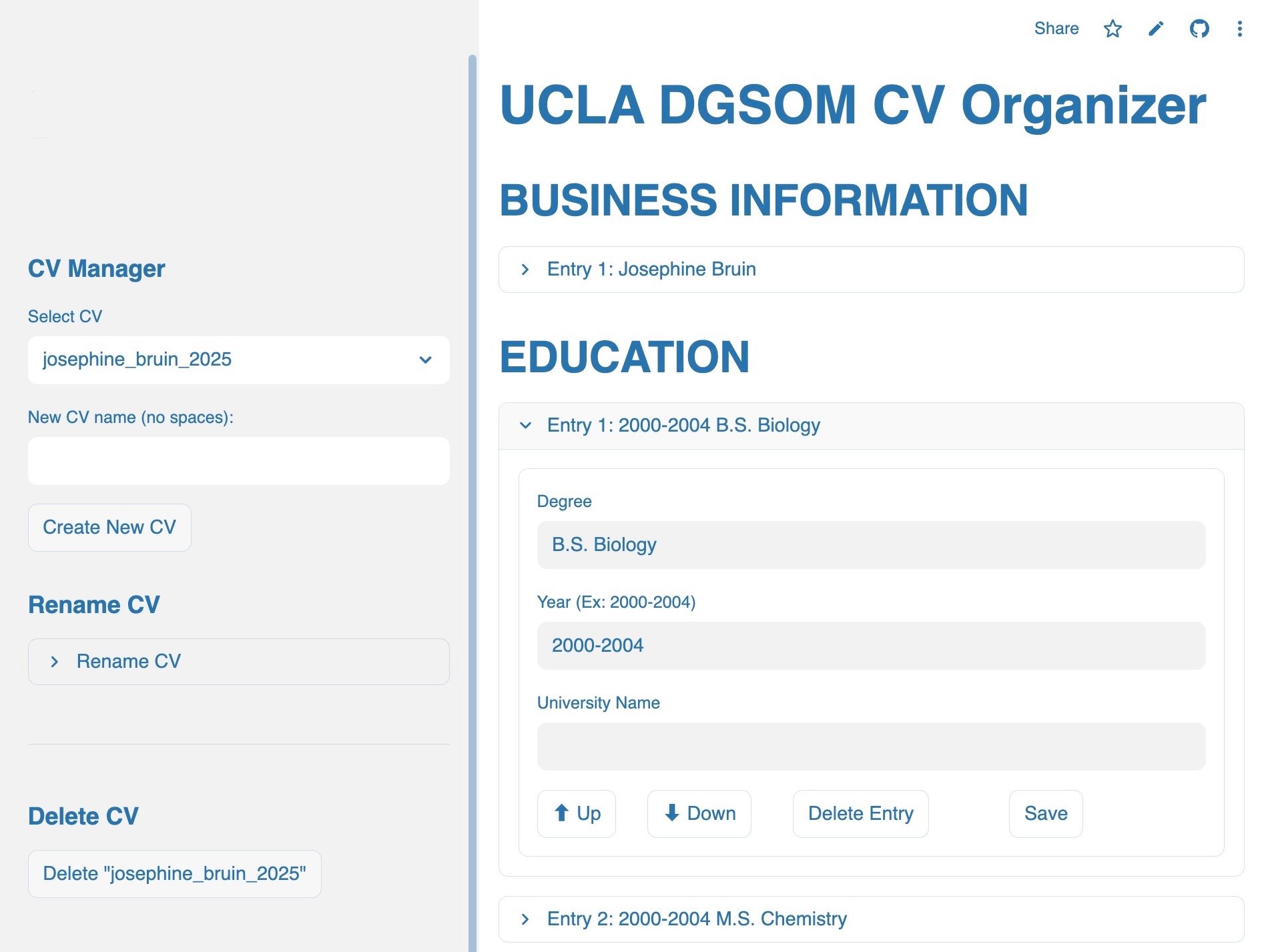
Task: Click Delete "josephine_bruin_2025" button
Action: [x=175, y=874]
